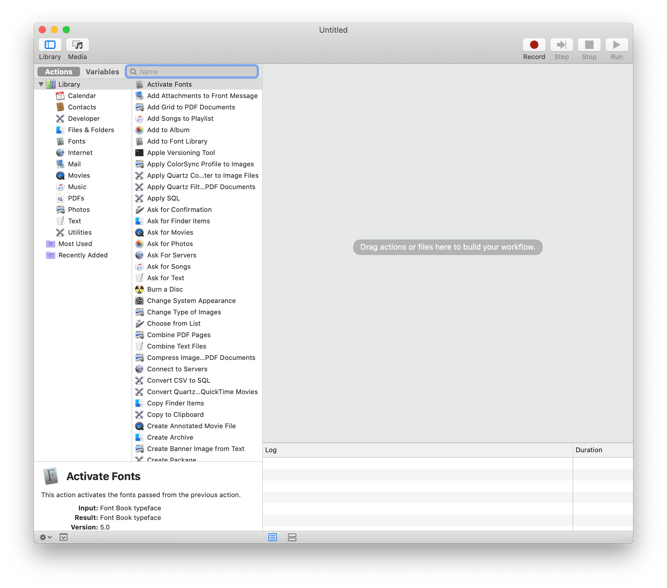Select the Copy to Clipboard action icon
This screenshot has width=667, height=588.
(139, 414)
